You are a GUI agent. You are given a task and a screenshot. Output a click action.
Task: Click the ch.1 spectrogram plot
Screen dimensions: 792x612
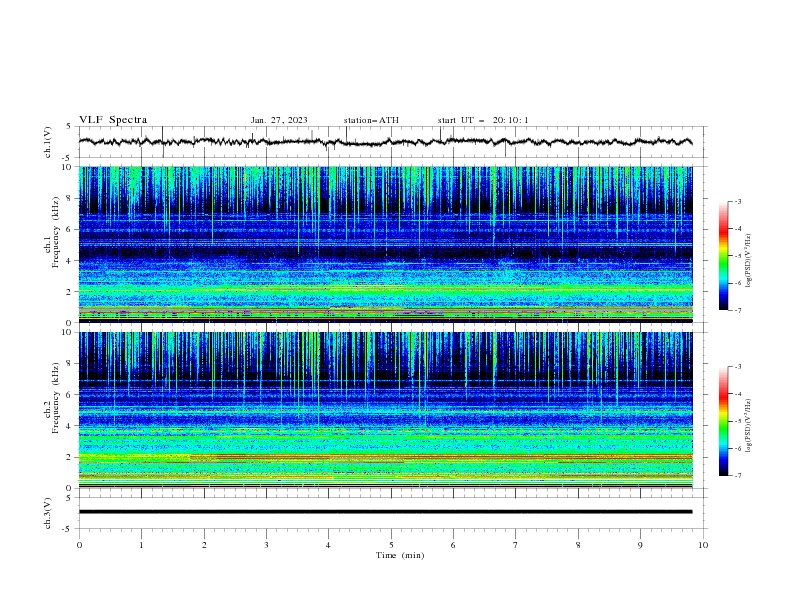coord(385,244)
